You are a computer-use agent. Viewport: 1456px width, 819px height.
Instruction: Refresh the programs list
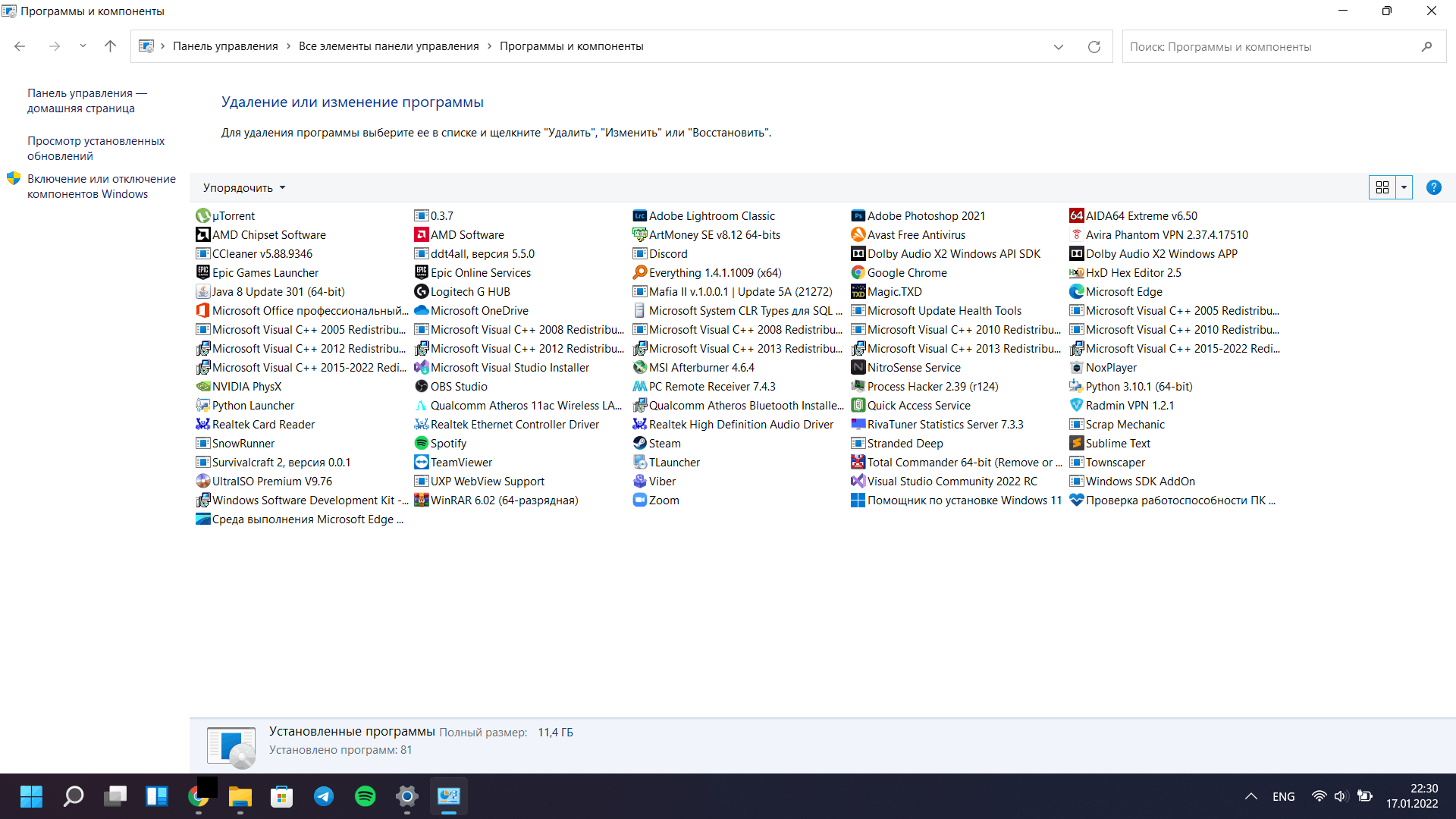(x=1094, y=46)
